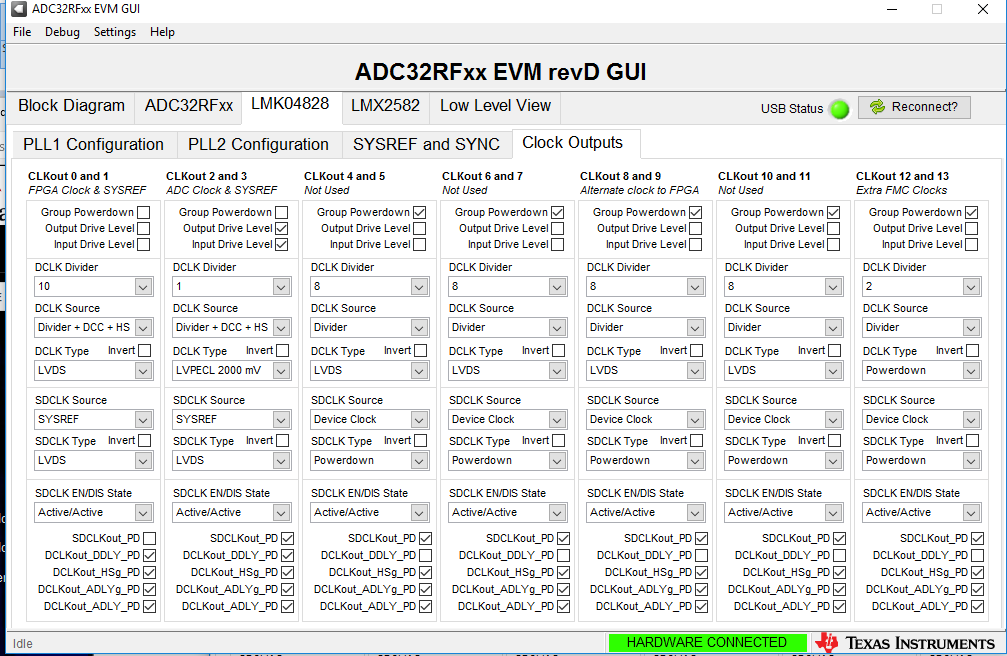
Task: Click the green USB Status indicator light
Action: tap(839, 109)
